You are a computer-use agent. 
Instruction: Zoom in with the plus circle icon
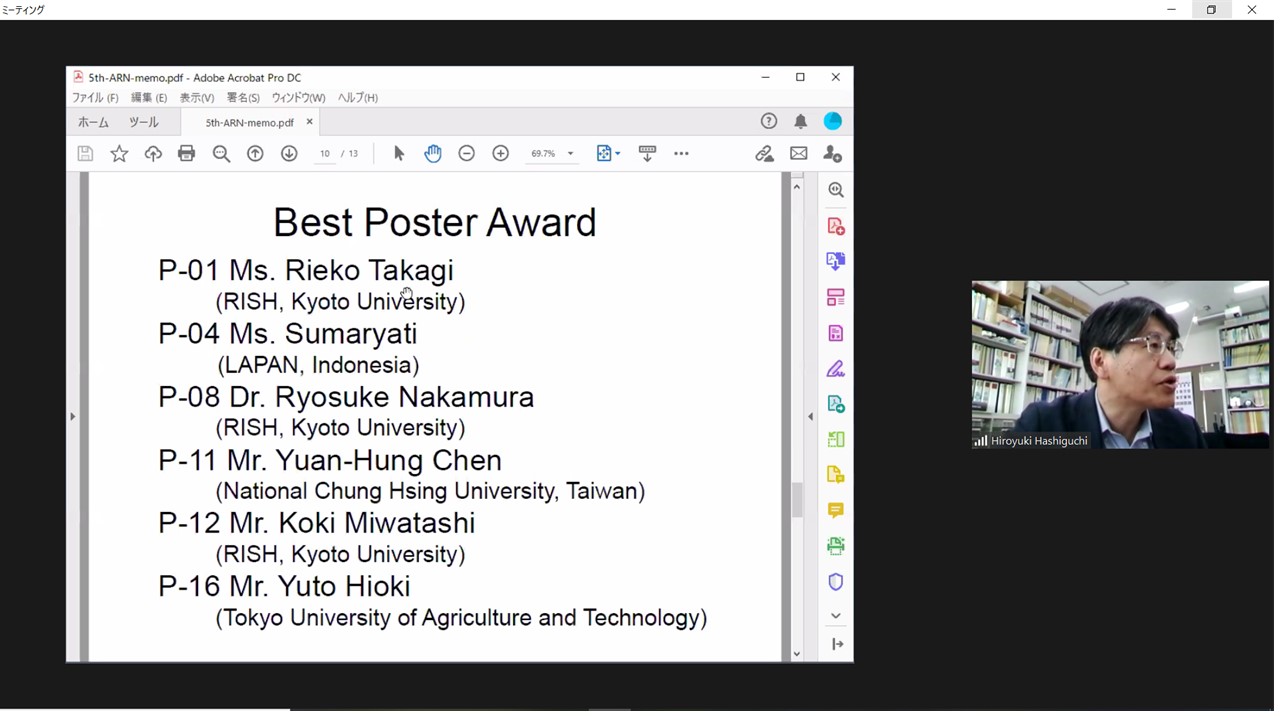click(x=501, y=154)
